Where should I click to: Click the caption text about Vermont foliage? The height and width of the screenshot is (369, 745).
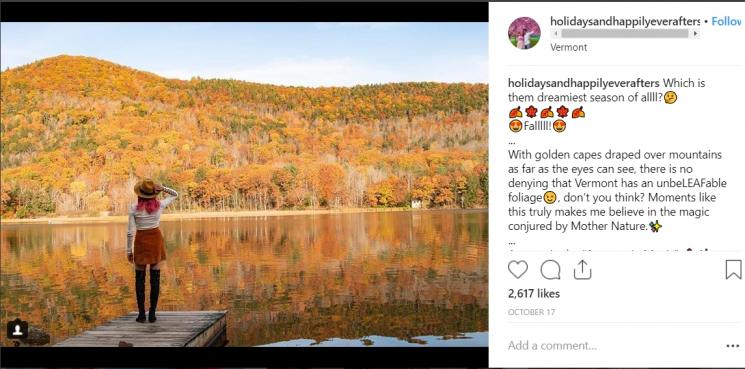coord(617,190)
